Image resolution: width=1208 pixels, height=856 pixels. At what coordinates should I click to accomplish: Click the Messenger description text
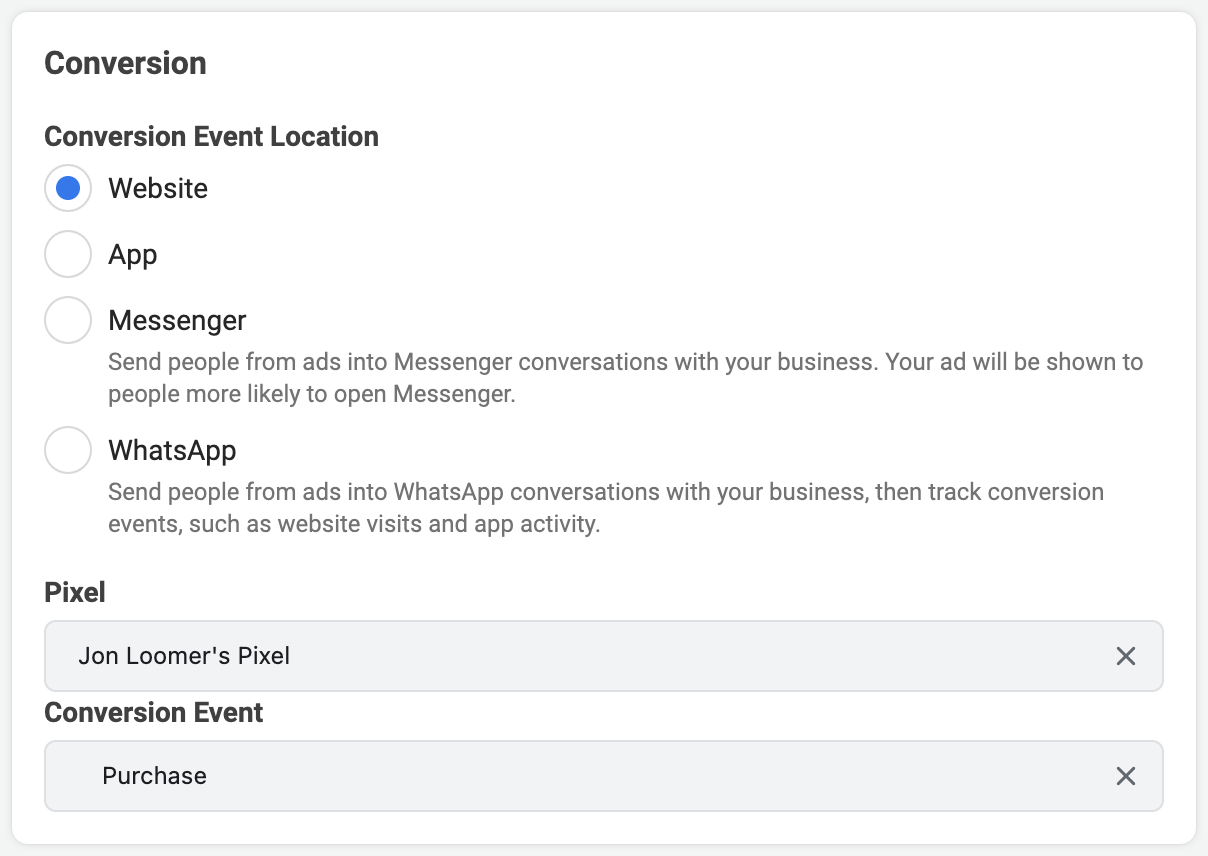point(626,377)
